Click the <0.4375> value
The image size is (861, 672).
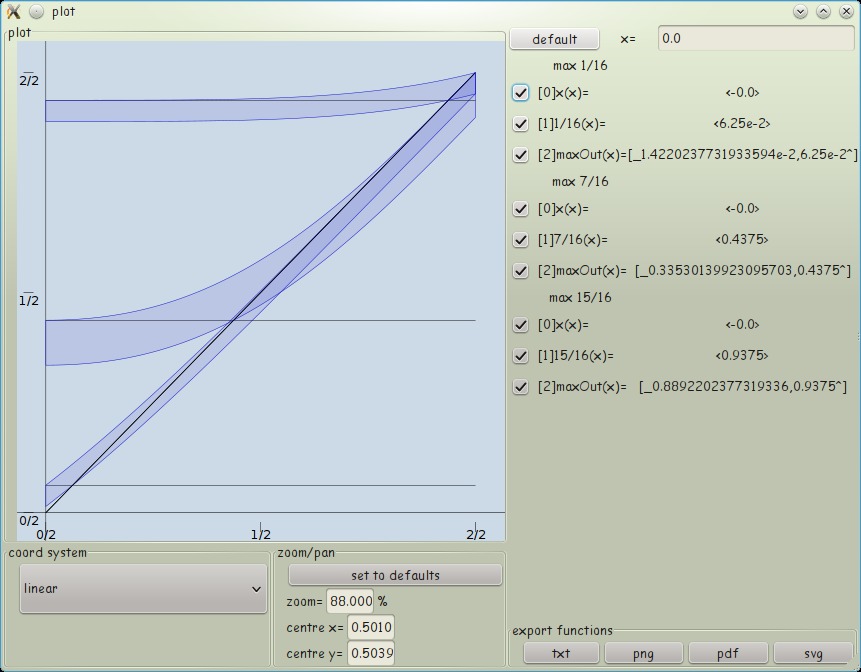(x=742, y=240)
